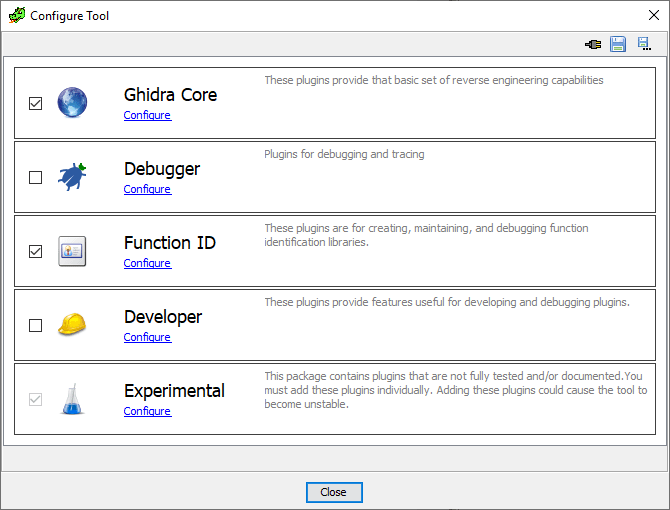Click the Developer hard hat icon
This screenshot has width=670, height=510.
click(x=72, y=325)
